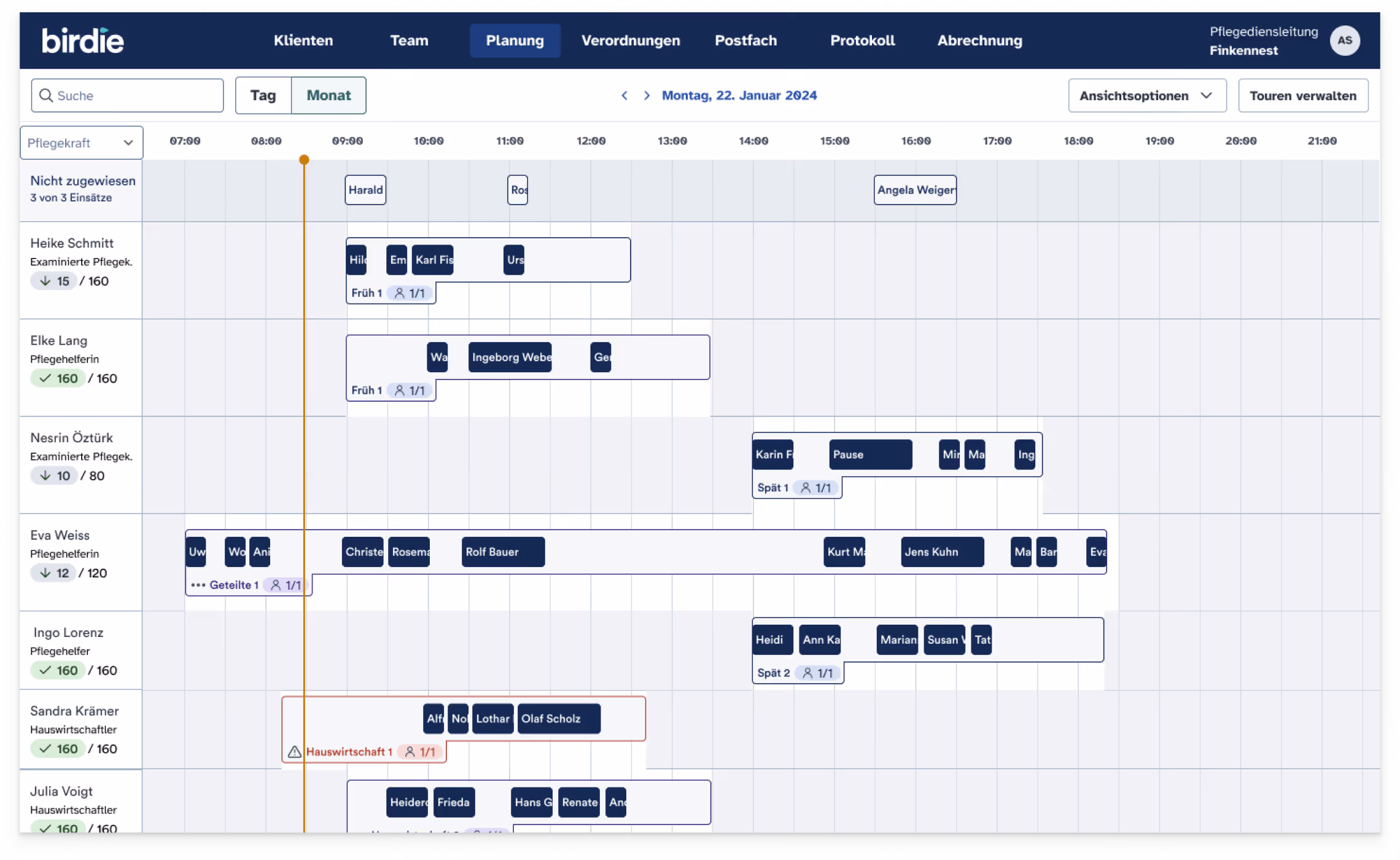This screenshot has height=860, width=1400.
Task: Click the birdie logo
Action: 83,41
